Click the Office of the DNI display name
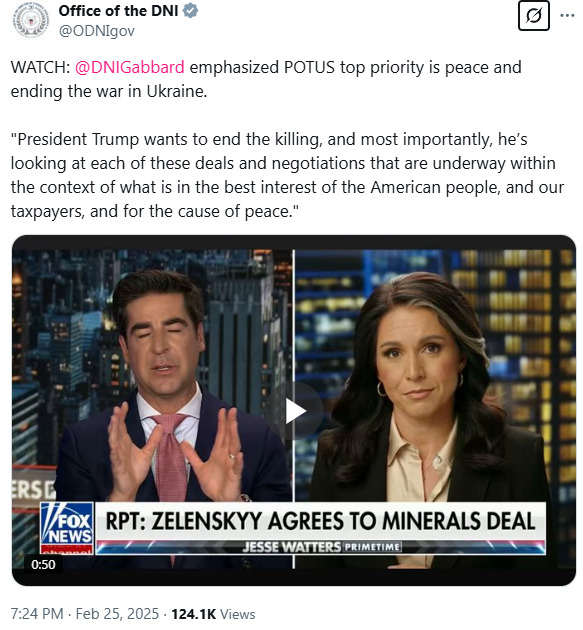Screen dimensions: 583x630 coord(118,11)
